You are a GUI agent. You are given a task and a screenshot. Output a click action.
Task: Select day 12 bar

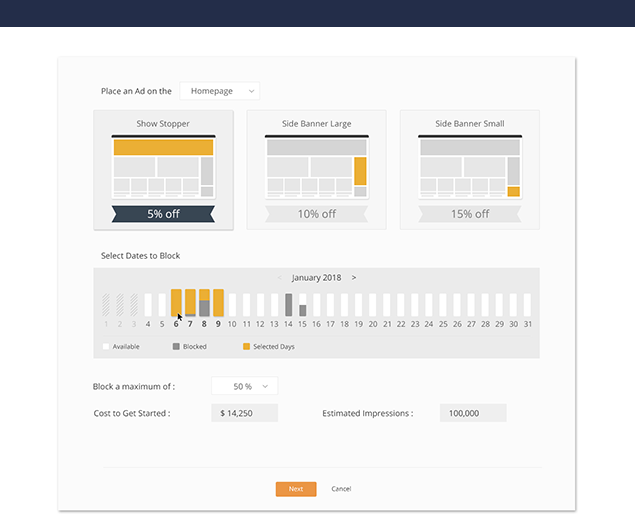[x=260, y=305]
